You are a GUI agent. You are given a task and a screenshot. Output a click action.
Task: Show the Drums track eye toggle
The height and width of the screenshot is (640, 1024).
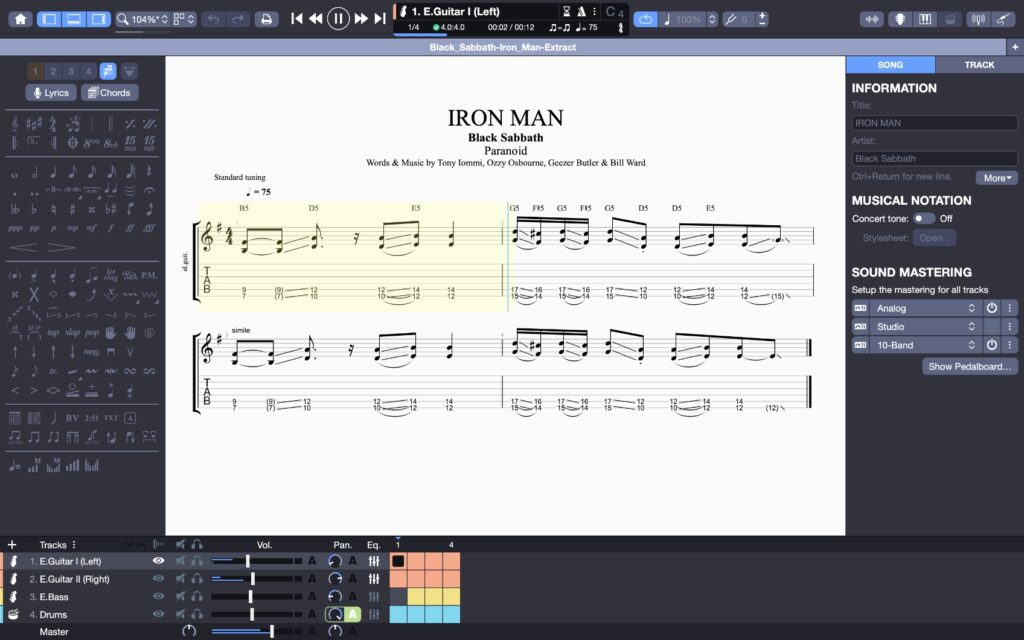pos(158,614)
